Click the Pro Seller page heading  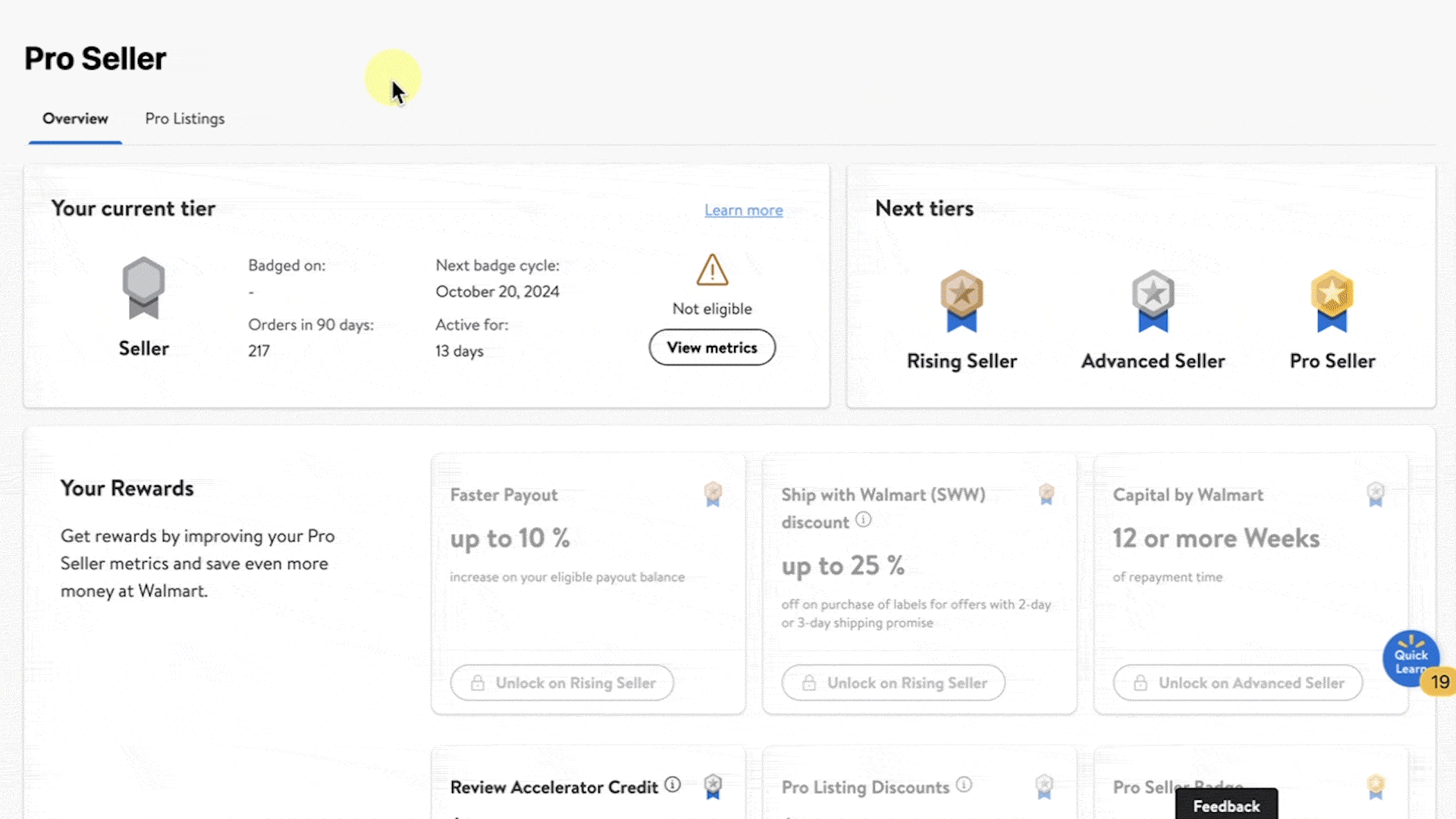pos(96,58)
